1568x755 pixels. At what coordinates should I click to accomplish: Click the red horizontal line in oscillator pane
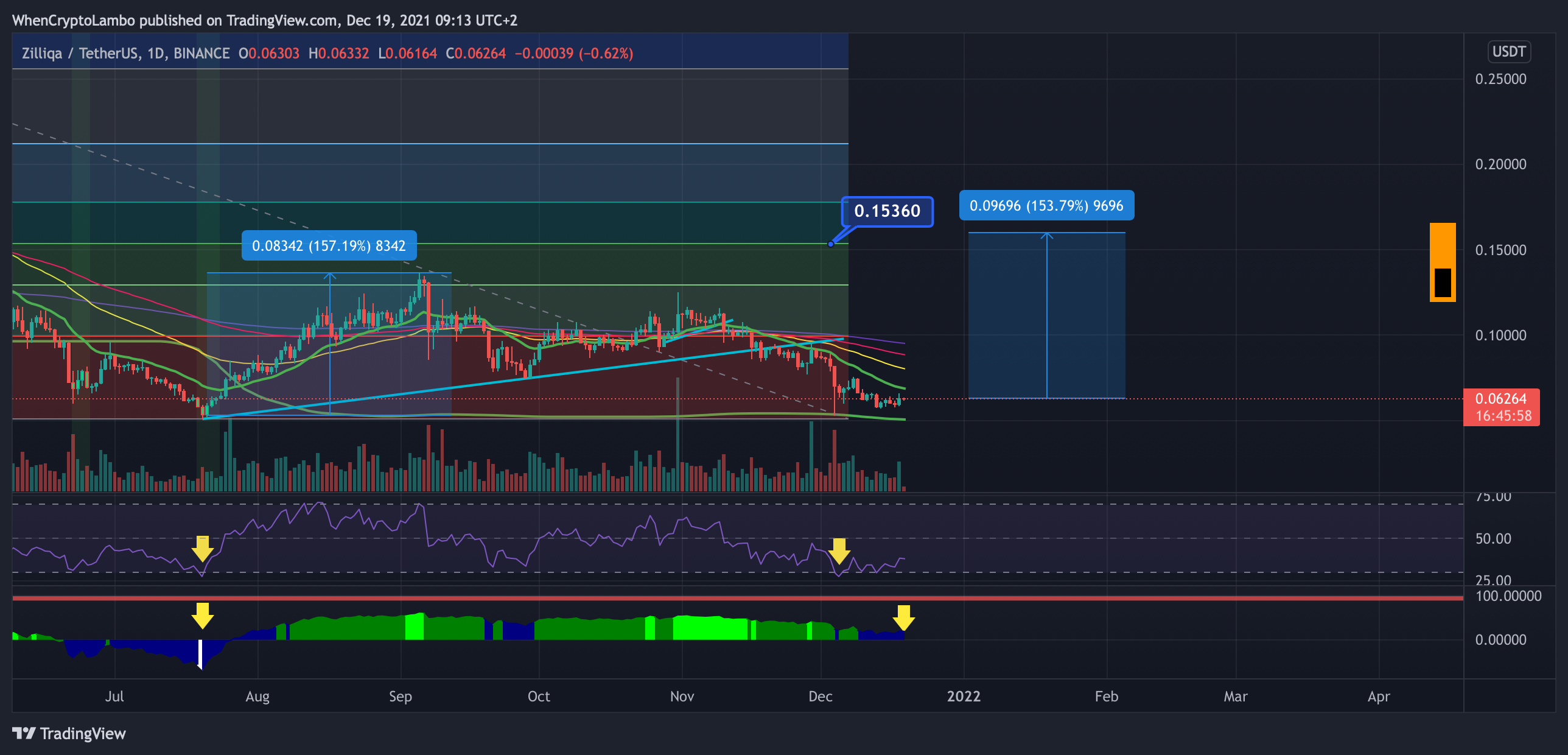click(x=738, y=598)
